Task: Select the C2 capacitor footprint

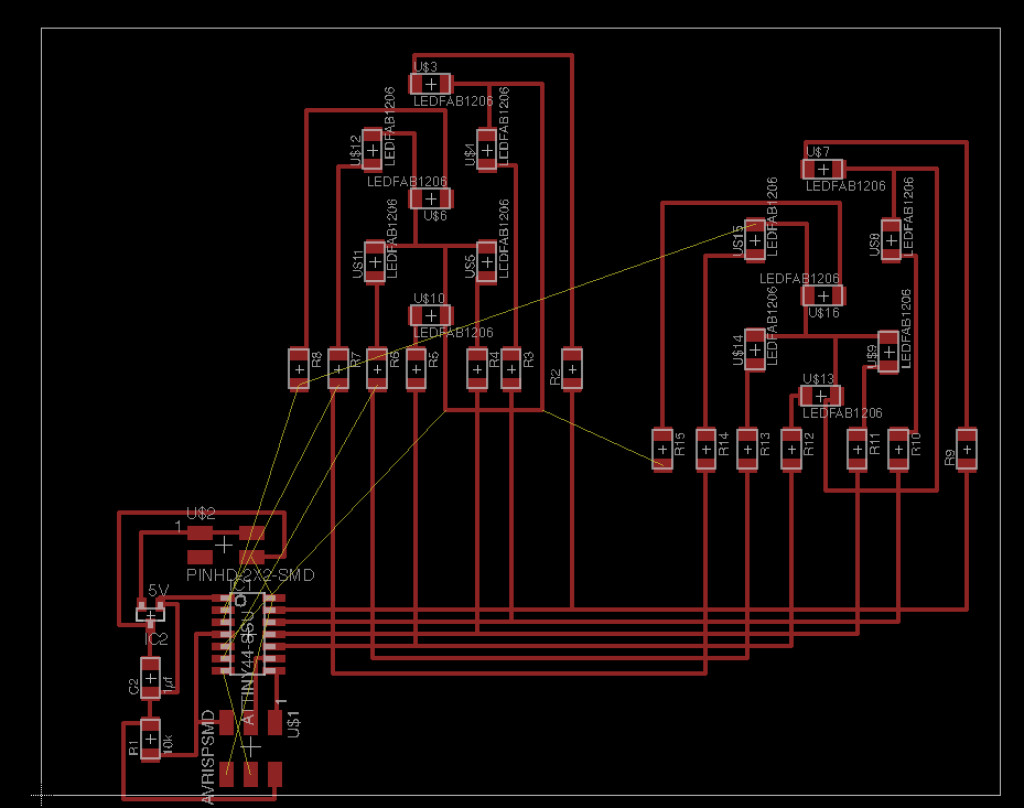Action: pyautogui.click(x=151, y=679)
